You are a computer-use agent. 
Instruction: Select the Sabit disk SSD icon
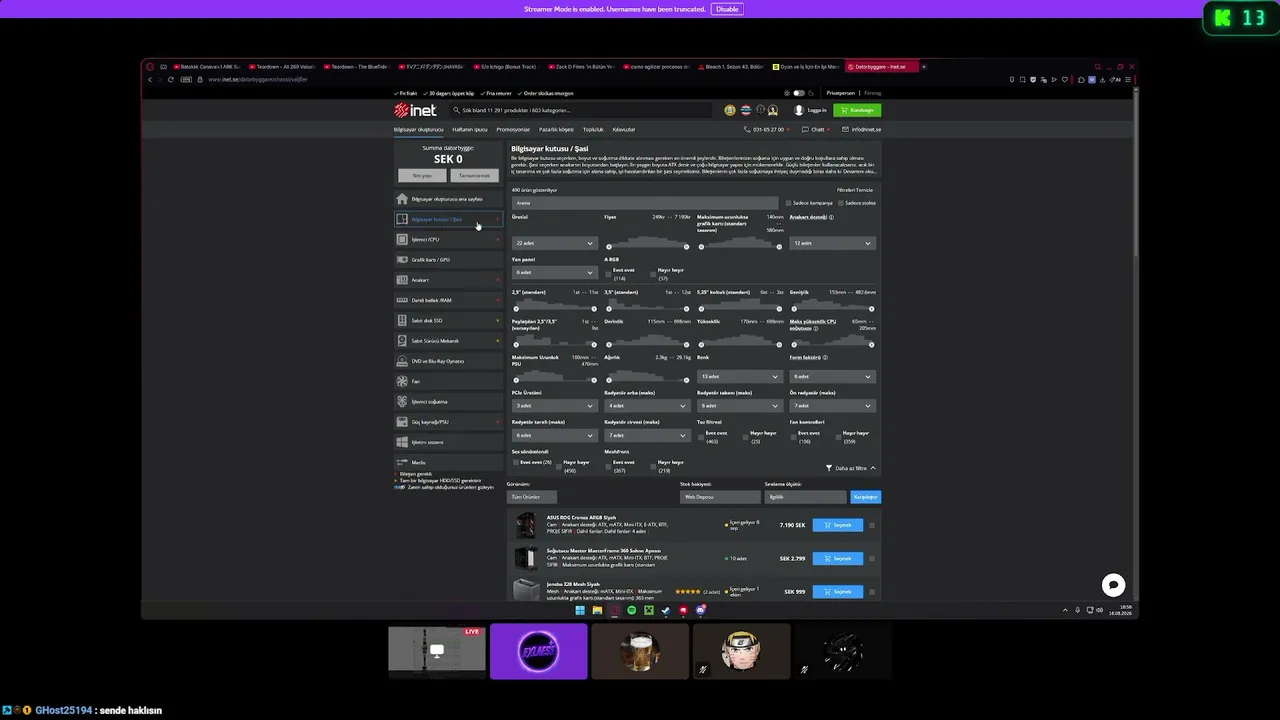pyautogui.click(x=402, y=321)
